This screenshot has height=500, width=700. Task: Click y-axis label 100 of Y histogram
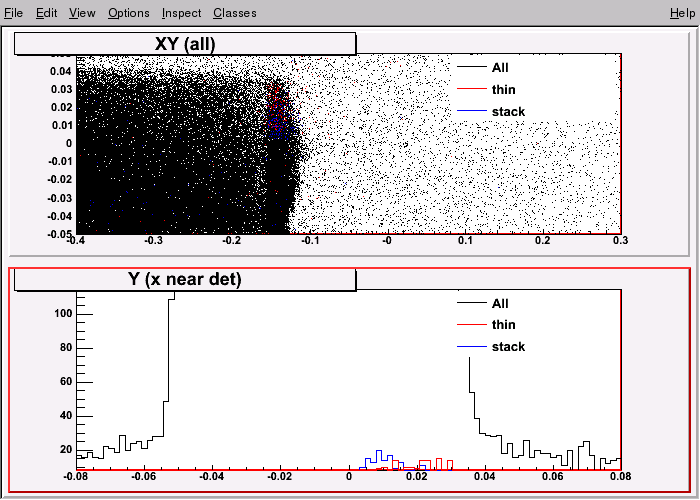coord(63,314)
